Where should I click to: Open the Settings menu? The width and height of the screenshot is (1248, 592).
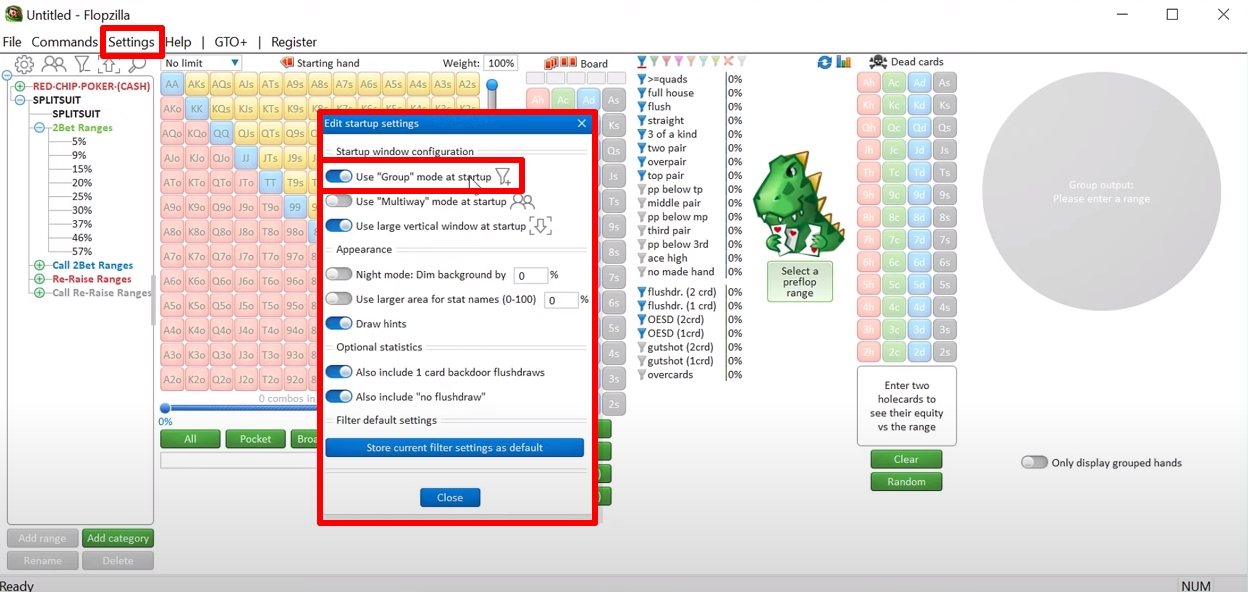coord(132,42)
